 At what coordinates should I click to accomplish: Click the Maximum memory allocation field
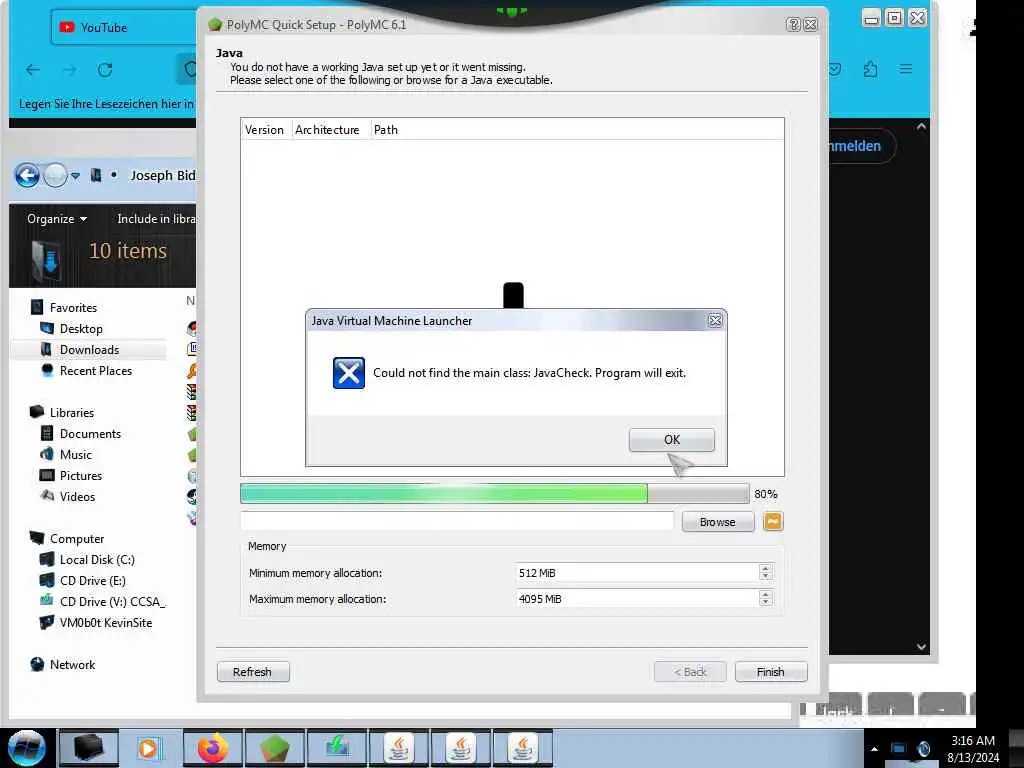(x=637, y=599)
